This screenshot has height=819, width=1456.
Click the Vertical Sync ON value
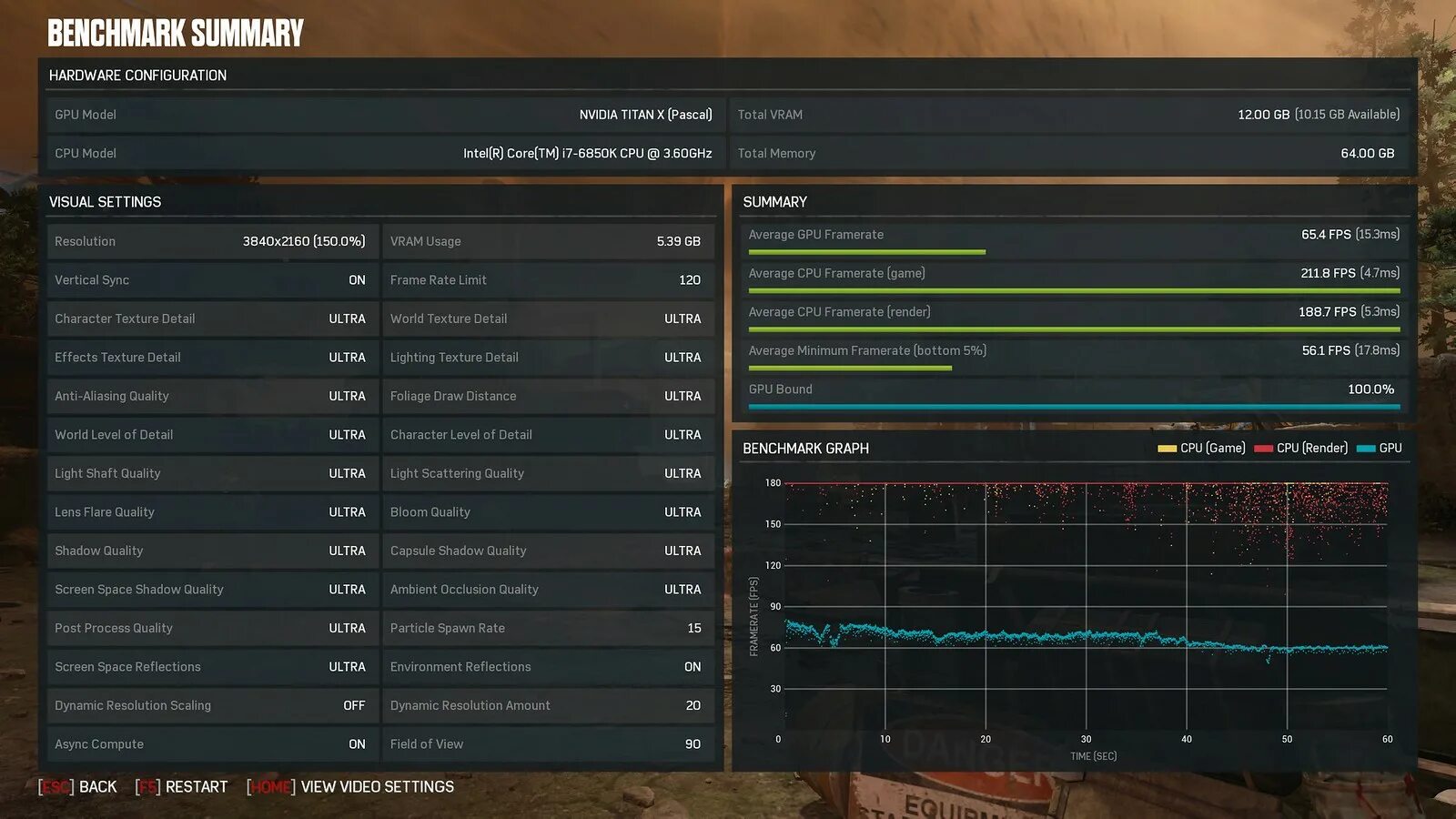(357, 280)
